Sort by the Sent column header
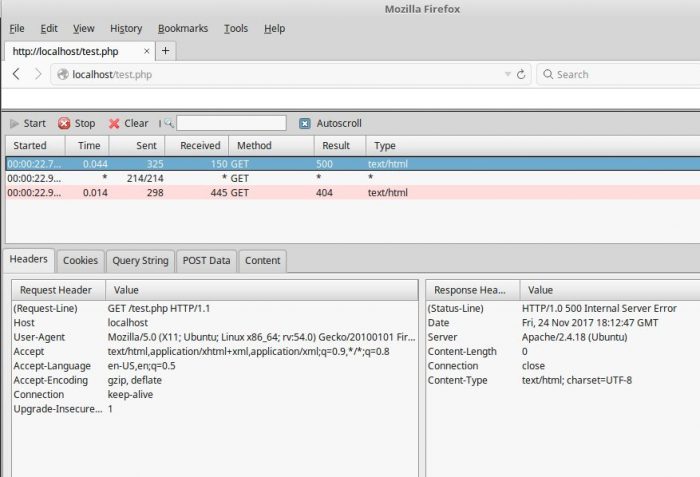Image resolution: width=700 pixels, height=477 pixels. (137, 146)
